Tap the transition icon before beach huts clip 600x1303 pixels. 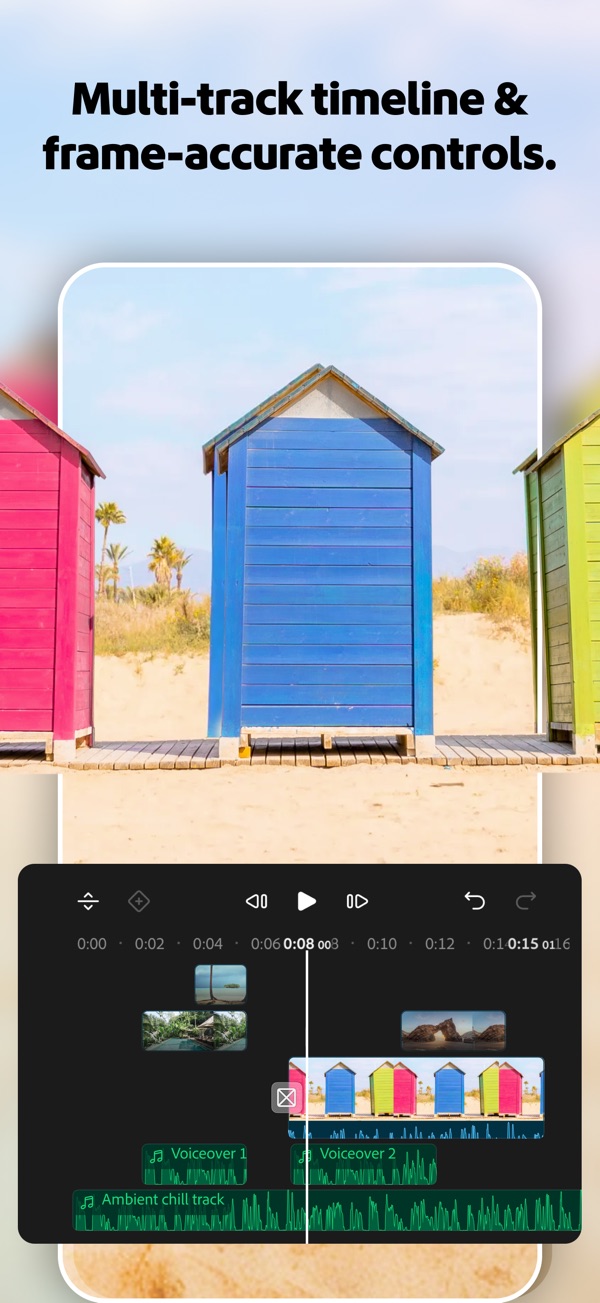click(x=286, y=1097)
